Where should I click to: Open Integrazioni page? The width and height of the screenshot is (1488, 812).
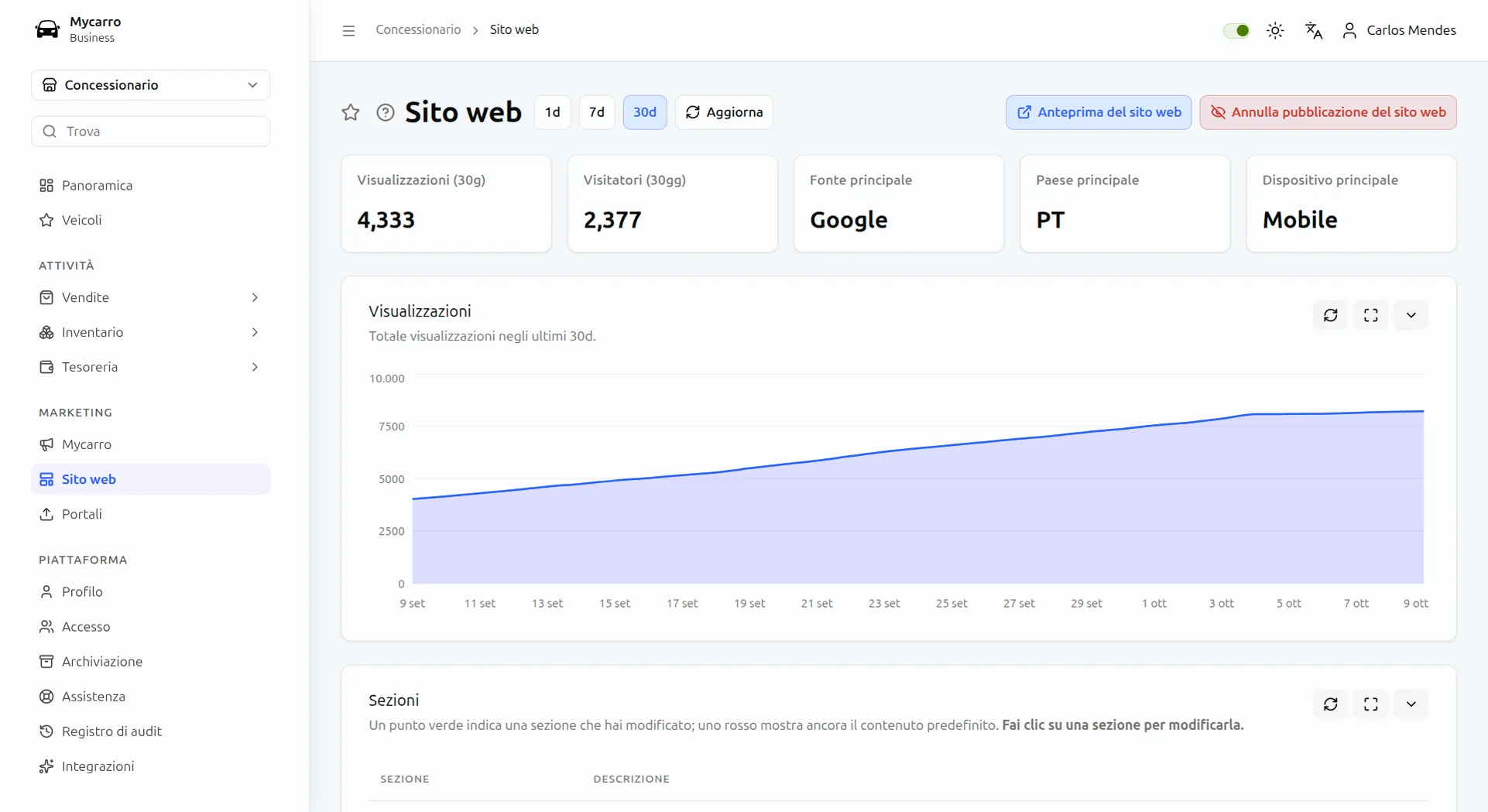[x=151, y=766]
